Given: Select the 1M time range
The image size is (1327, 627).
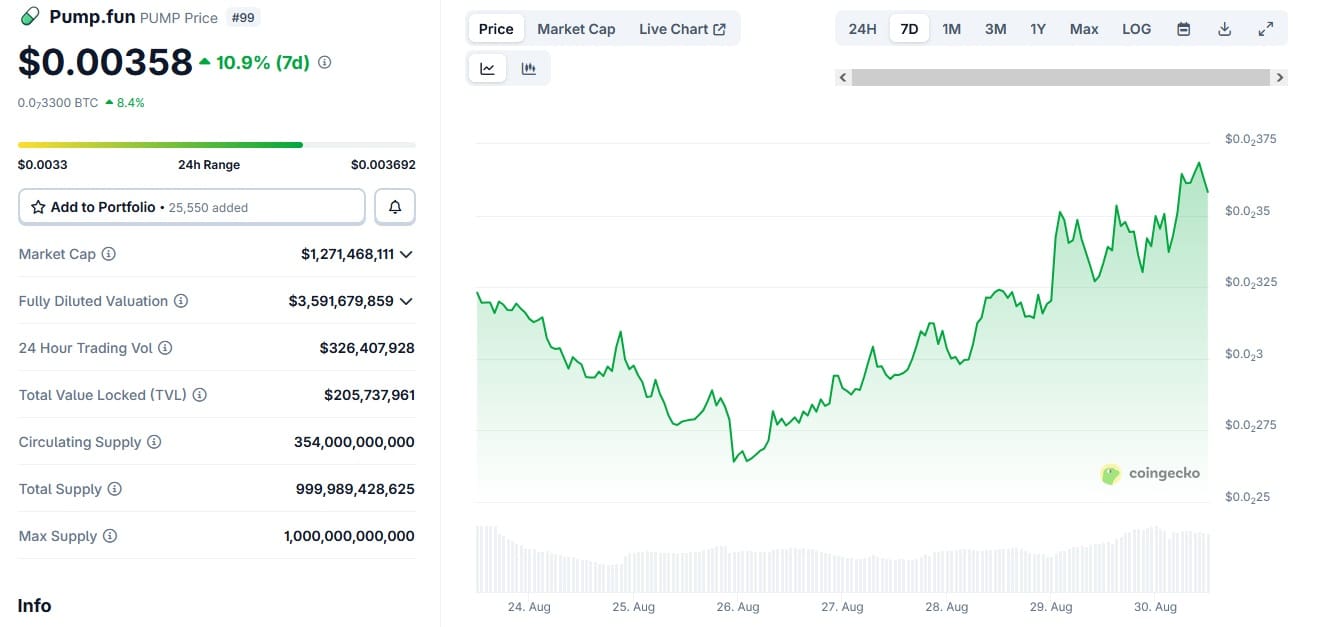Looking at the screenshot, I should coord(952,29).
